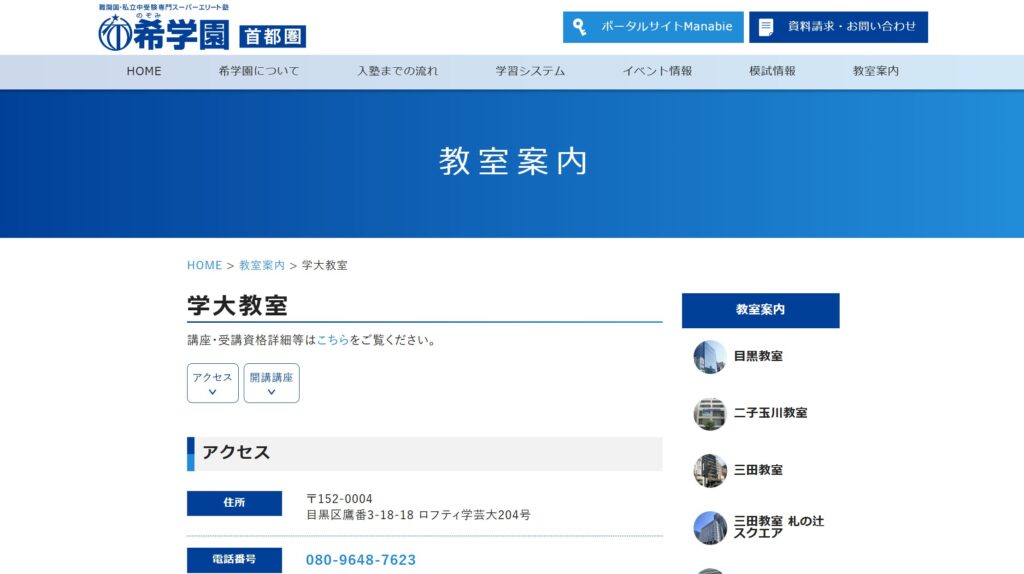Click 三田教室 building thumbnail
The height and width of the screenshot is (574, 1024).
710,470
